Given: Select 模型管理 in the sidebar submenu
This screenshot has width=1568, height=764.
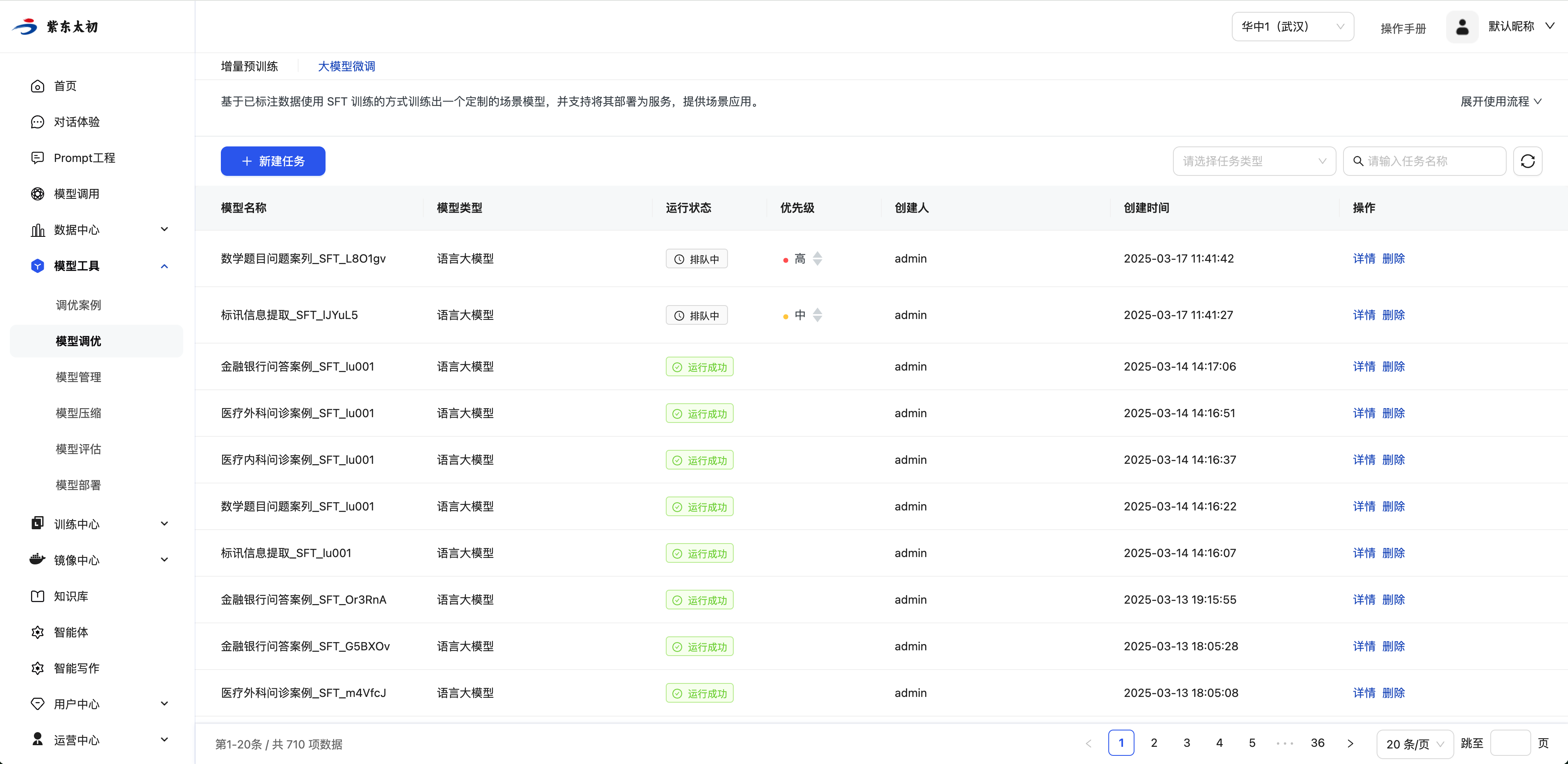Looking at the screenshot, I should point(79,378).
